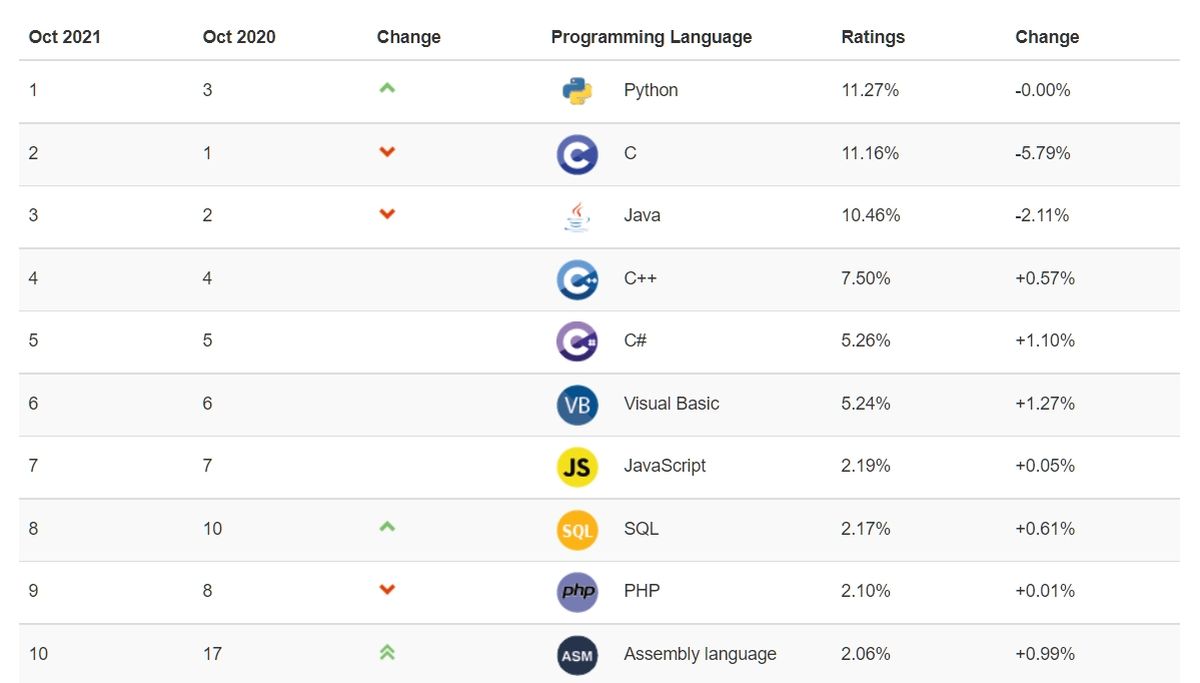Image resolution: width=1200 pixels, height=683 pixels.
Task: Click the JavaScript JS yellow icon
Action: [577, 466]
